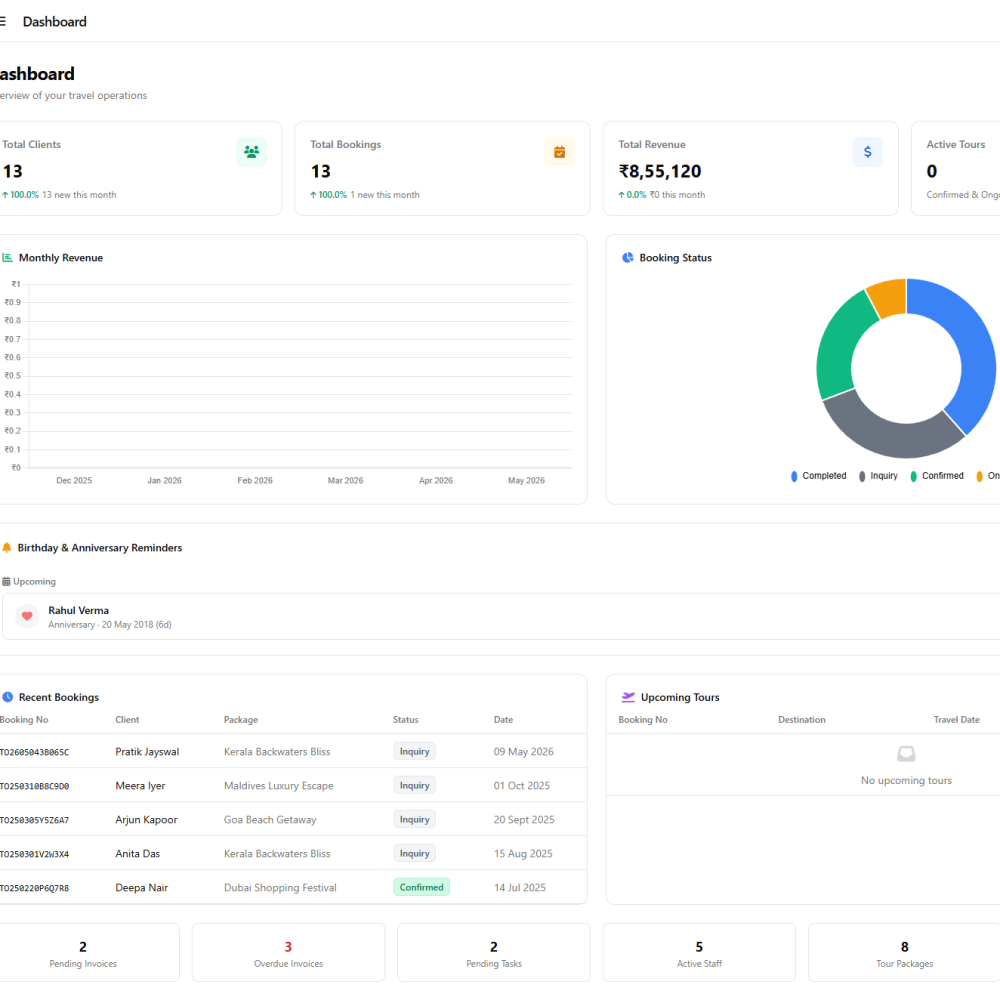1000x1000 pixels.
Task: Open the Total Revenue card
Action: click(x=751, y=168)
